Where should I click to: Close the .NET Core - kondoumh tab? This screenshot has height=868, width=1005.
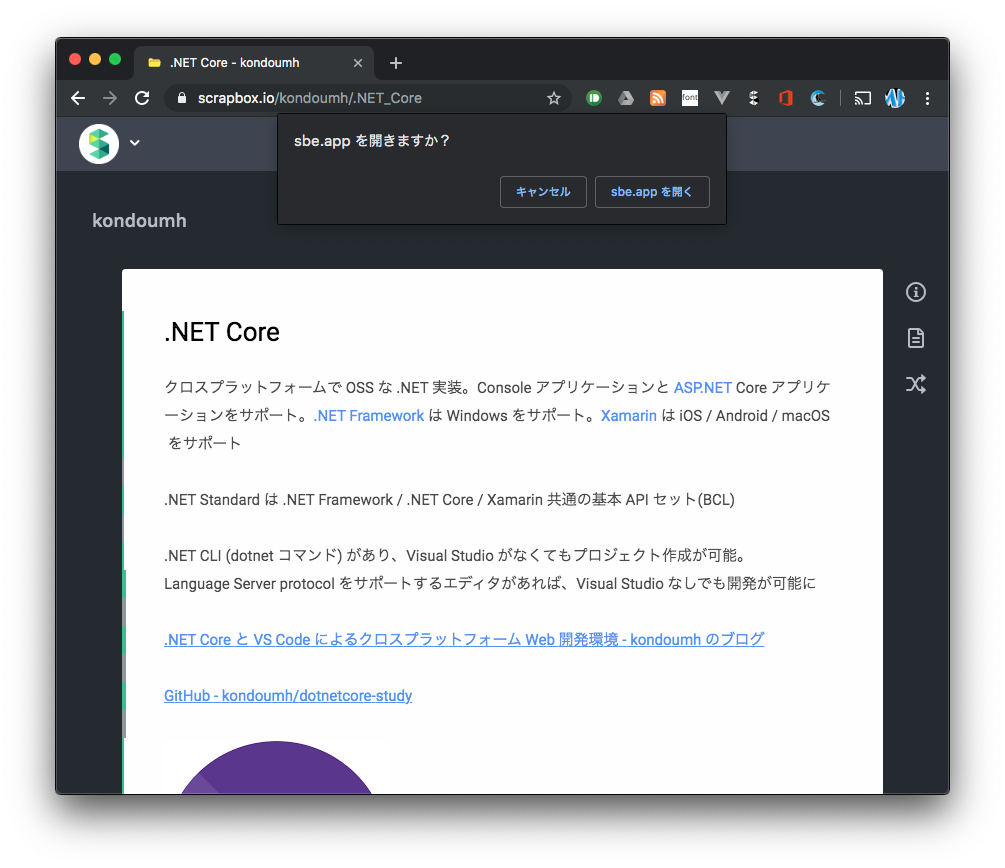[x=358, y=63]
